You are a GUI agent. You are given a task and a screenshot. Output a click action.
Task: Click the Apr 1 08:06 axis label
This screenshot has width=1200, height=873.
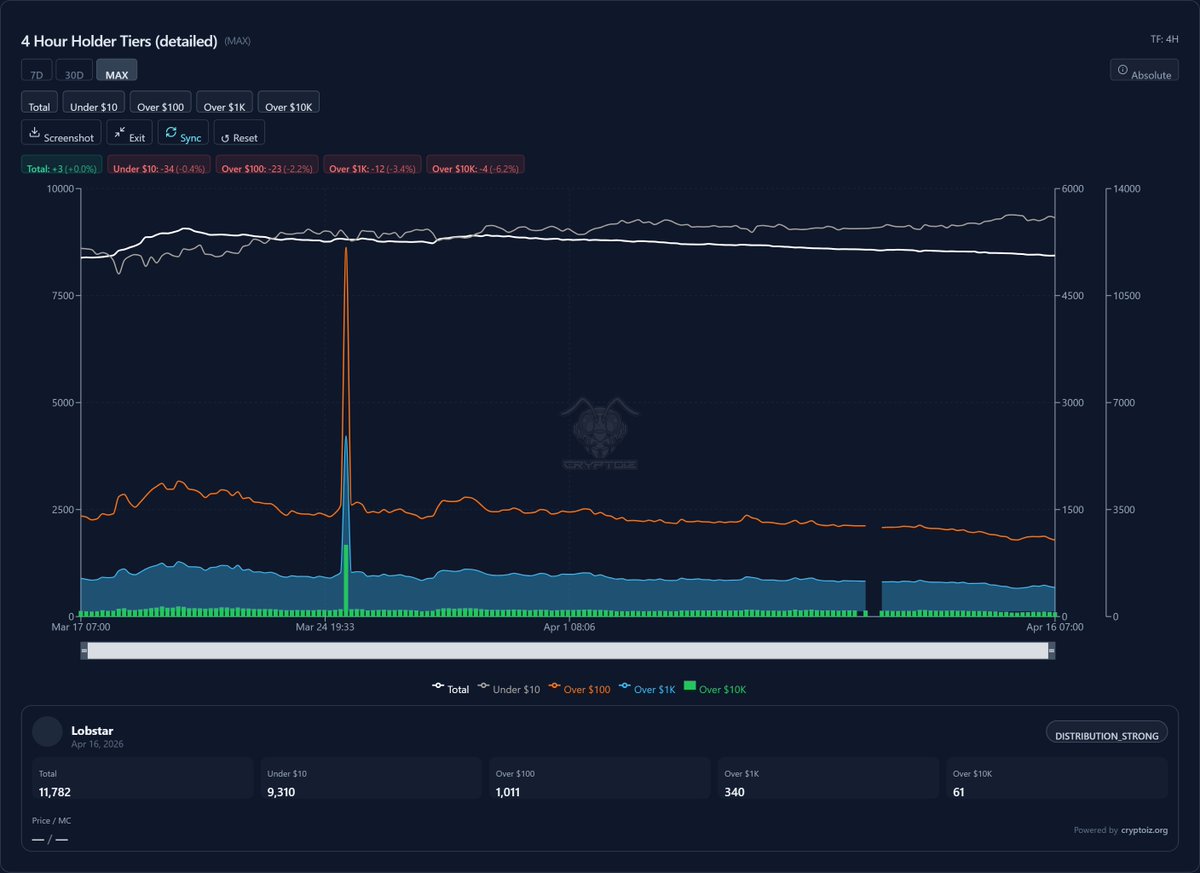coord(568,627)
